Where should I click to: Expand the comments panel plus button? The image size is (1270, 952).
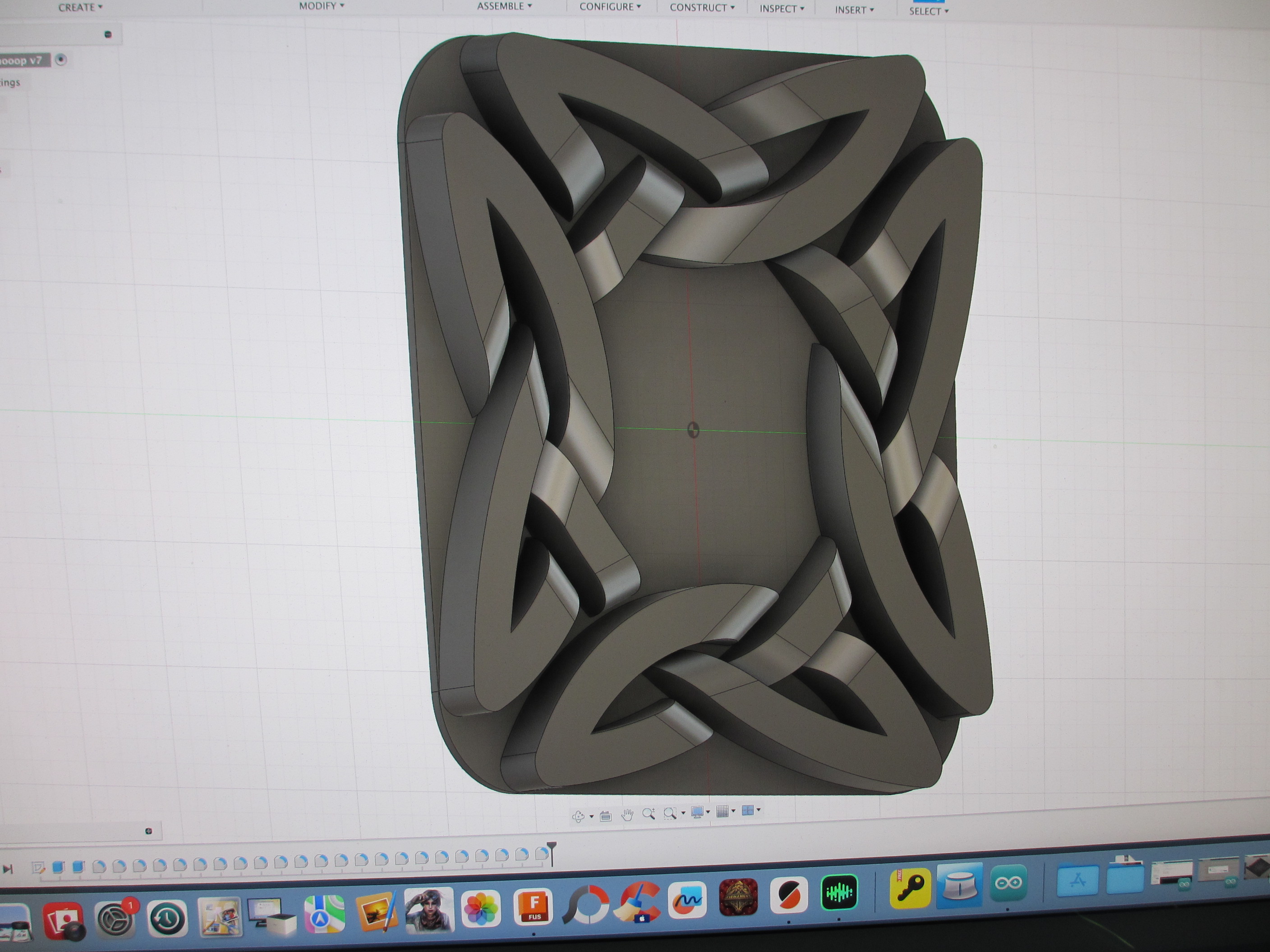149,831
